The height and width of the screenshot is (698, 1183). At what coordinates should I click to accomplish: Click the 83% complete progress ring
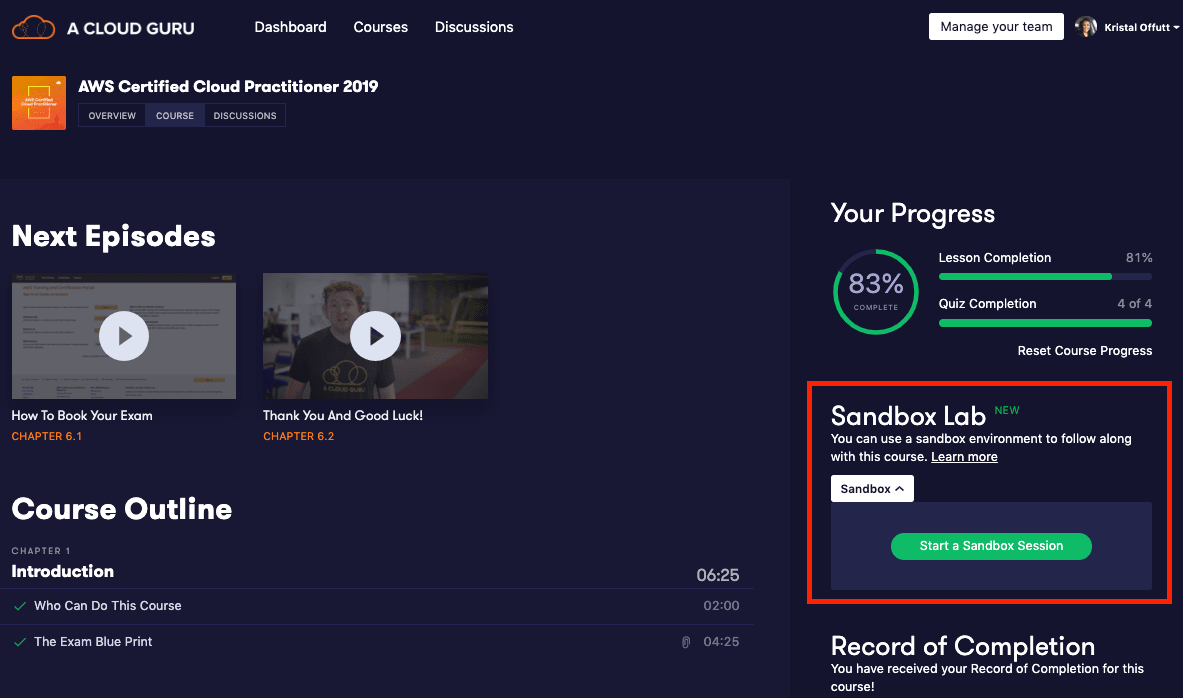876,292
